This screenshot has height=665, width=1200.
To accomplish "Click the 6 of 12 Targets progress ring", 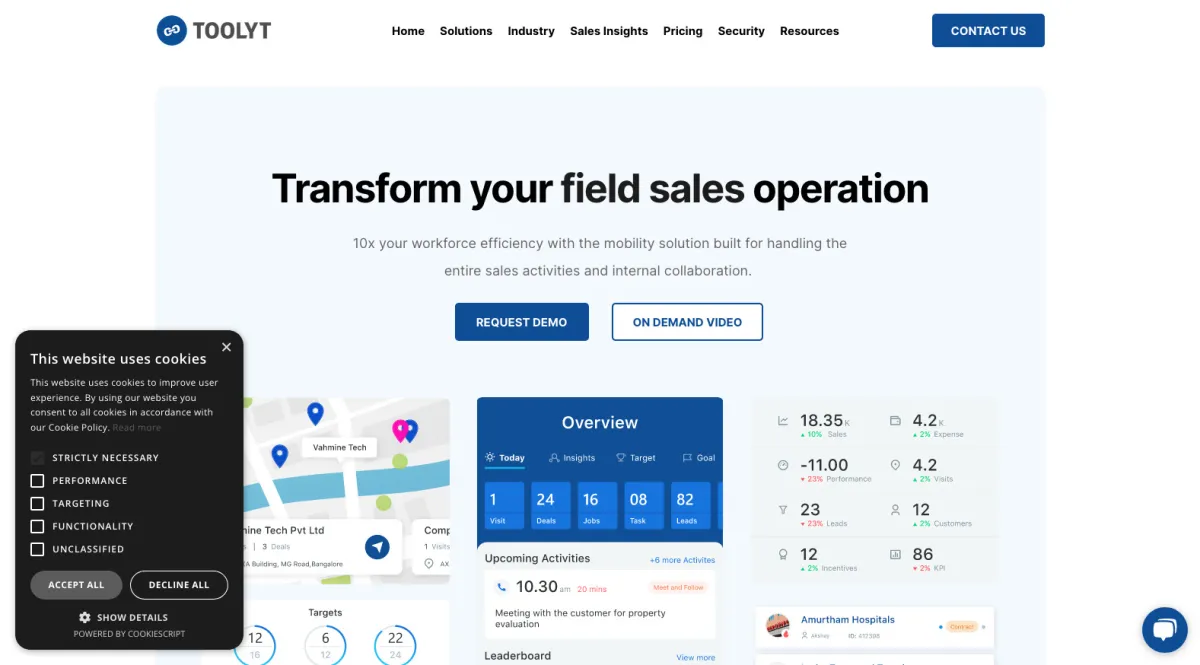I will [x=325, y=645].
